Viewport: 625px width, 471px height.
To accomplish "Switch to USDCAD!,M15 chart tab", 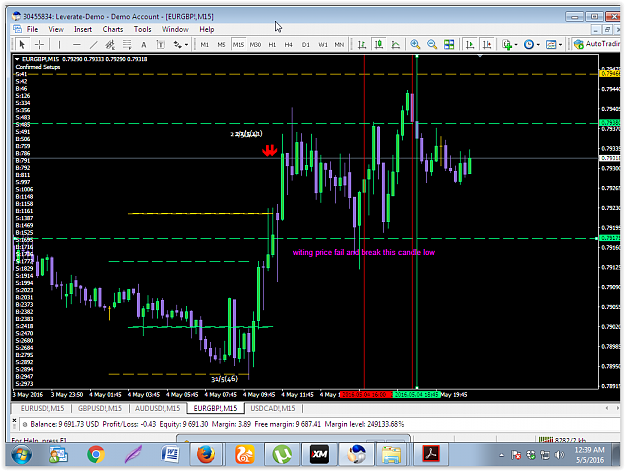I will pyautogui.click(x=273, y=408).
